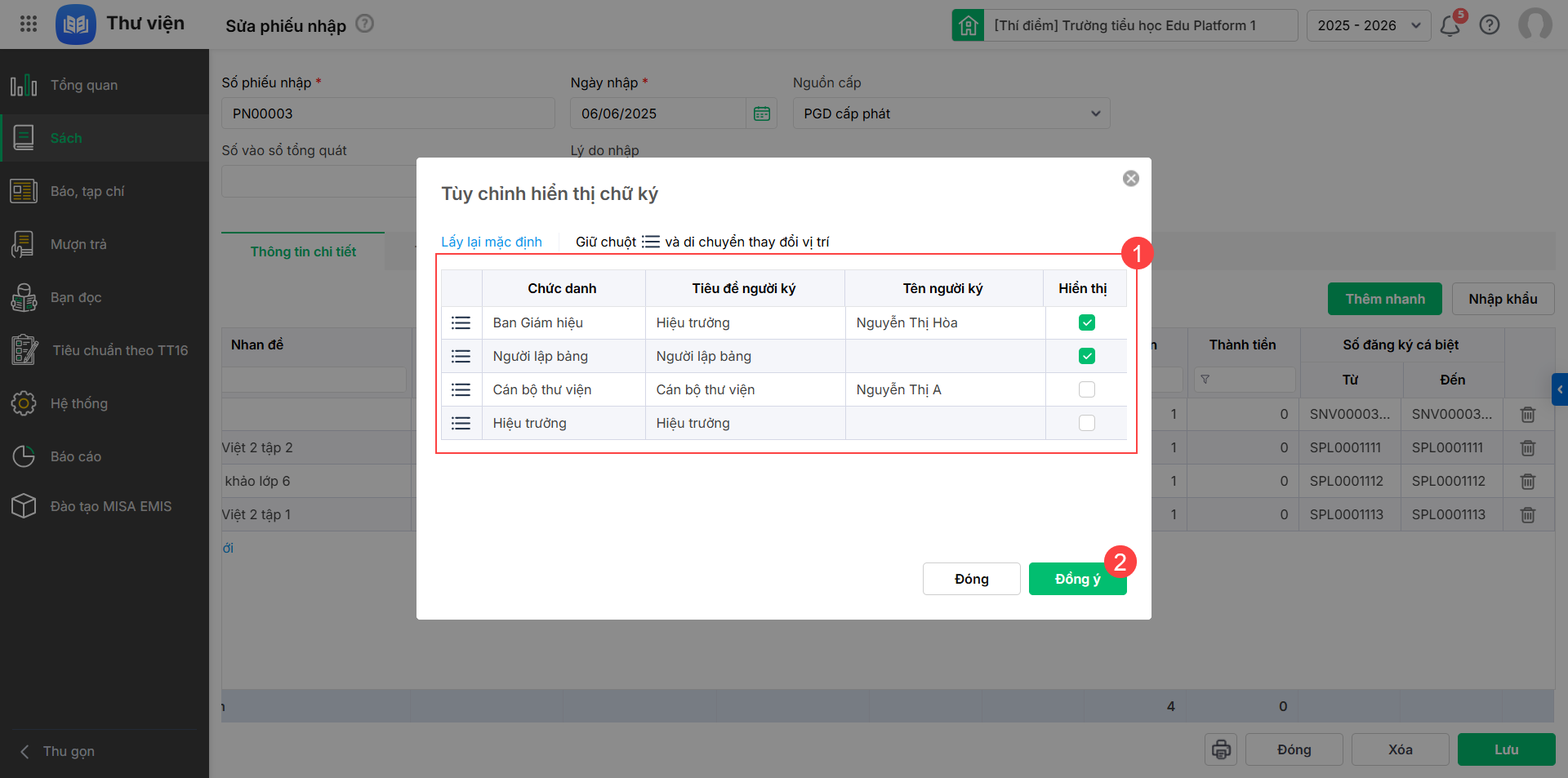Click Thêm nhanh button
Viewport: 1568px width, 778px height.
1385,299
